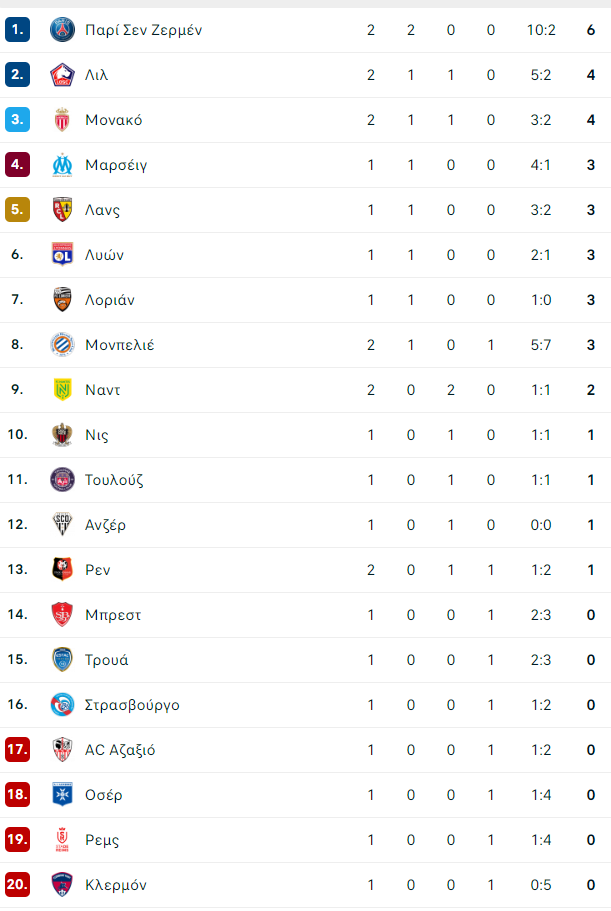The width and height of the screenshot is (611, 911).
Task: Open the Rennes club badge
Action: (62, 569)
